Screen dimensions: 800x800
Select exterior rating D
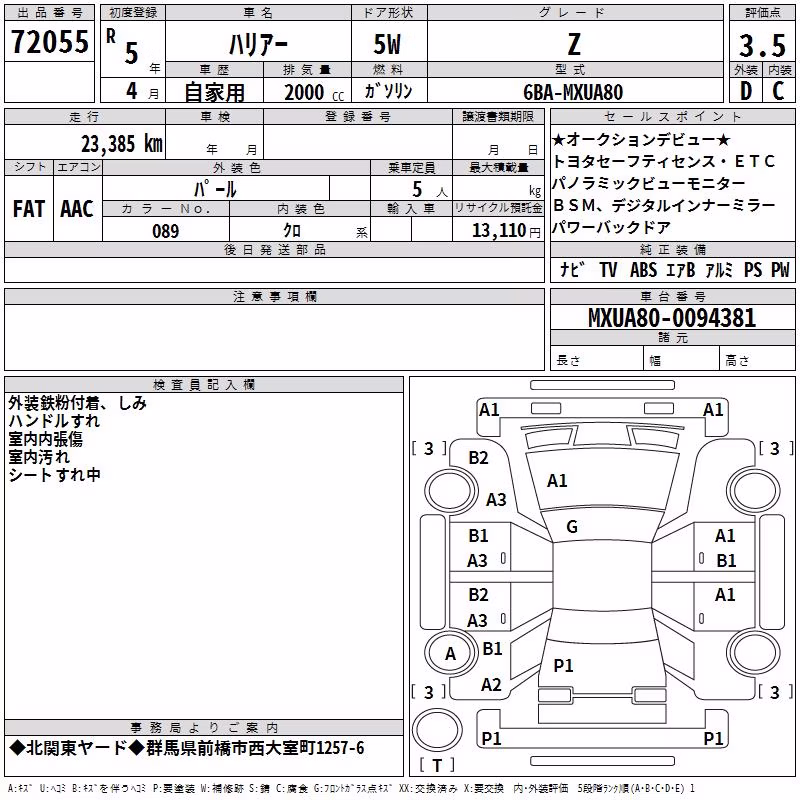(746, 91)
